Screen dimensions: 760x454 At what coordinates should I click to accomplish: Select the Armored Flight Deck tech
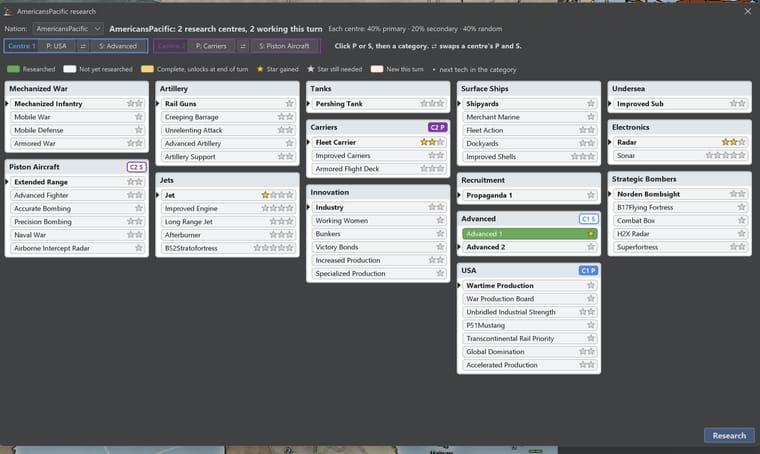pyautogui.click(x=378, y=169)
